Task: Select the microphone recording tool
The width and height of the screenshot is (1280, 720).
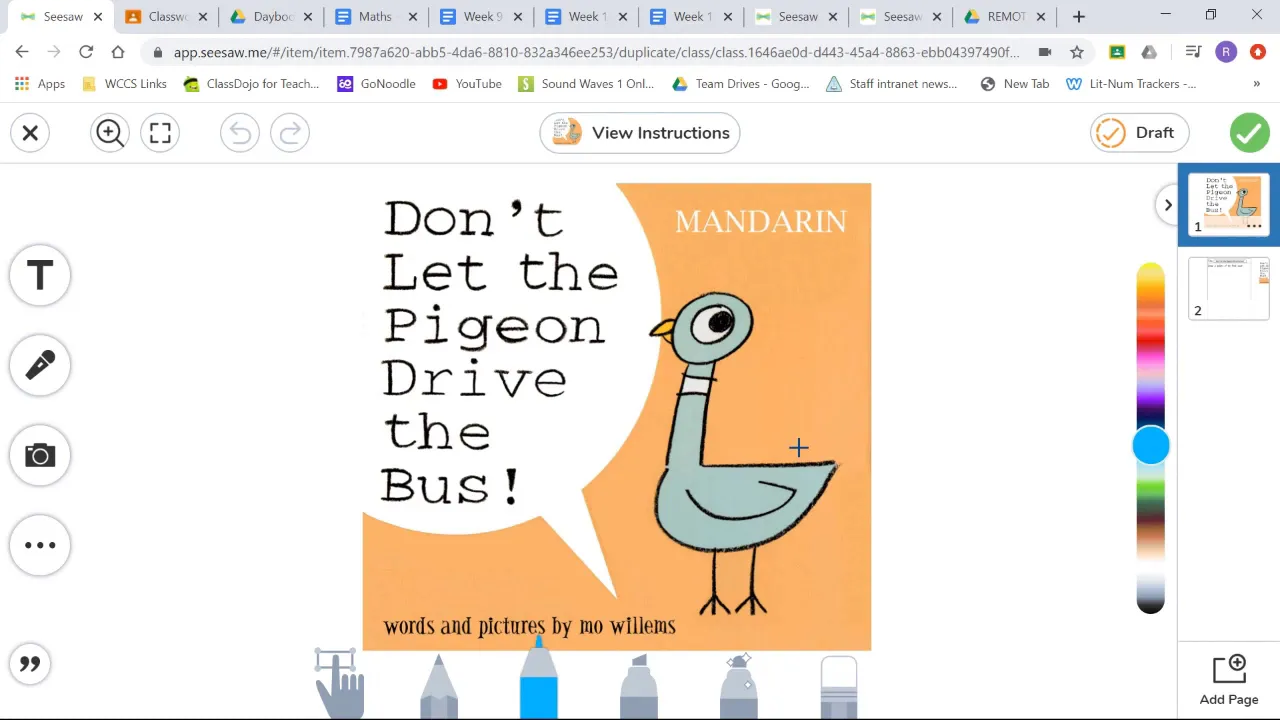Action: click(40, 365)
